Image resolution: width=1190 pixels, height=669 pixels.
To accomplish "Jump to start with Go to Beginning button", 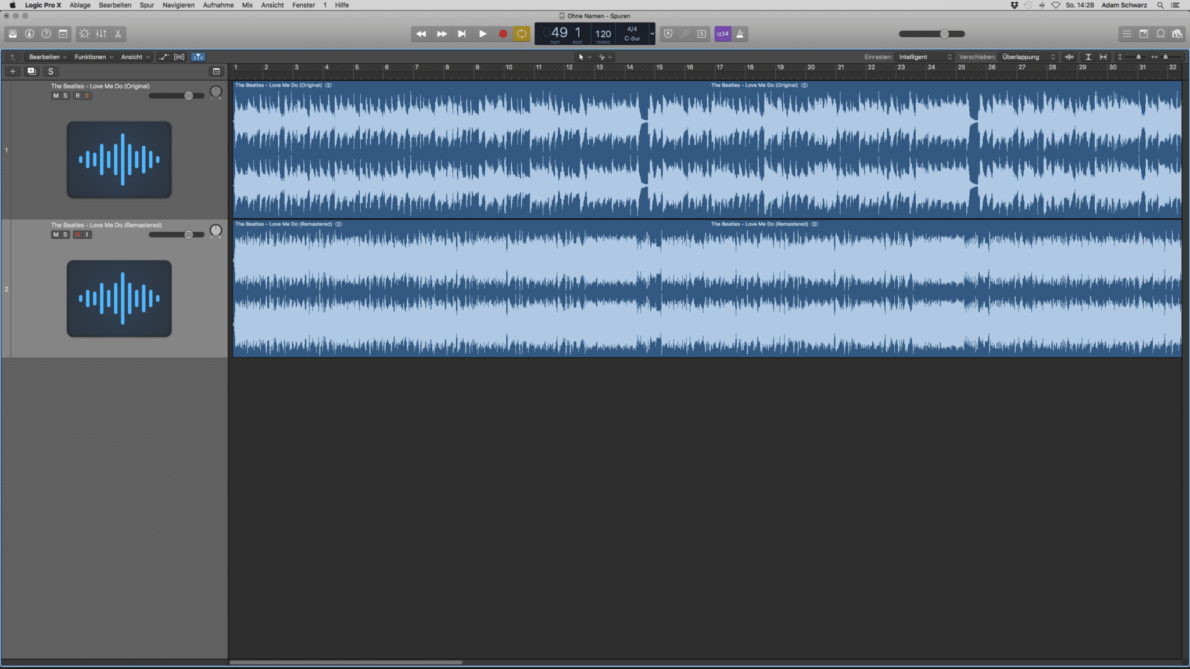I will (x=461, y=34).
